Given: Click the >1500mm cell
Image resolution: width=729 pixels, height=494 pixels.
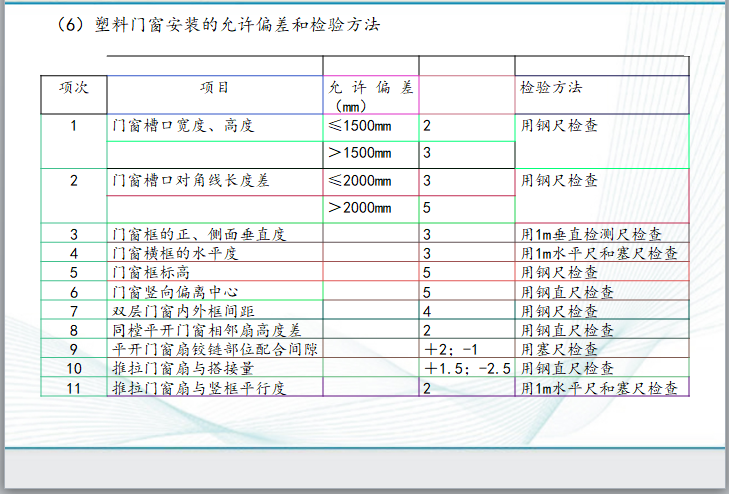Looking at the screenshot, I should pos(360,153).
